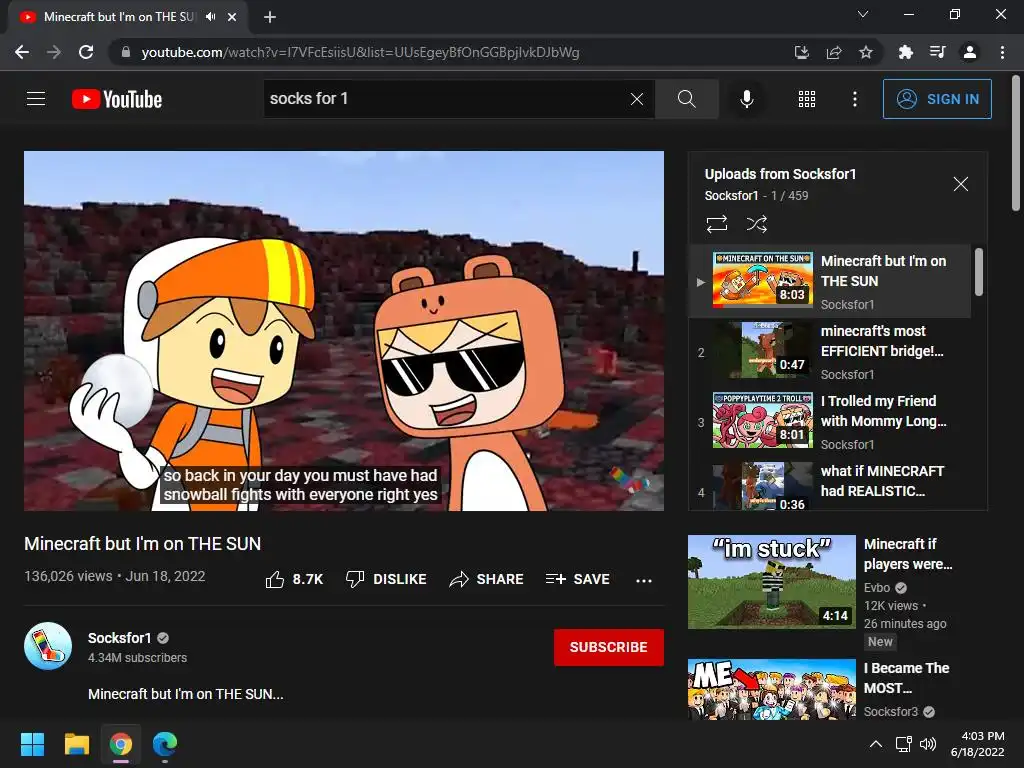1024x768 pixels.
Task: Click the address bar URL
Action: 360,52
